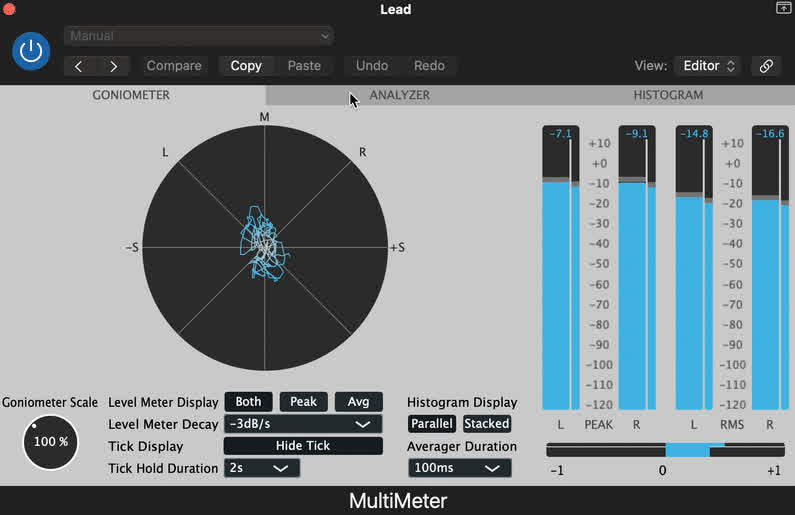
Task: Click the right RMS level meter
Action: (x=770, y=268)
